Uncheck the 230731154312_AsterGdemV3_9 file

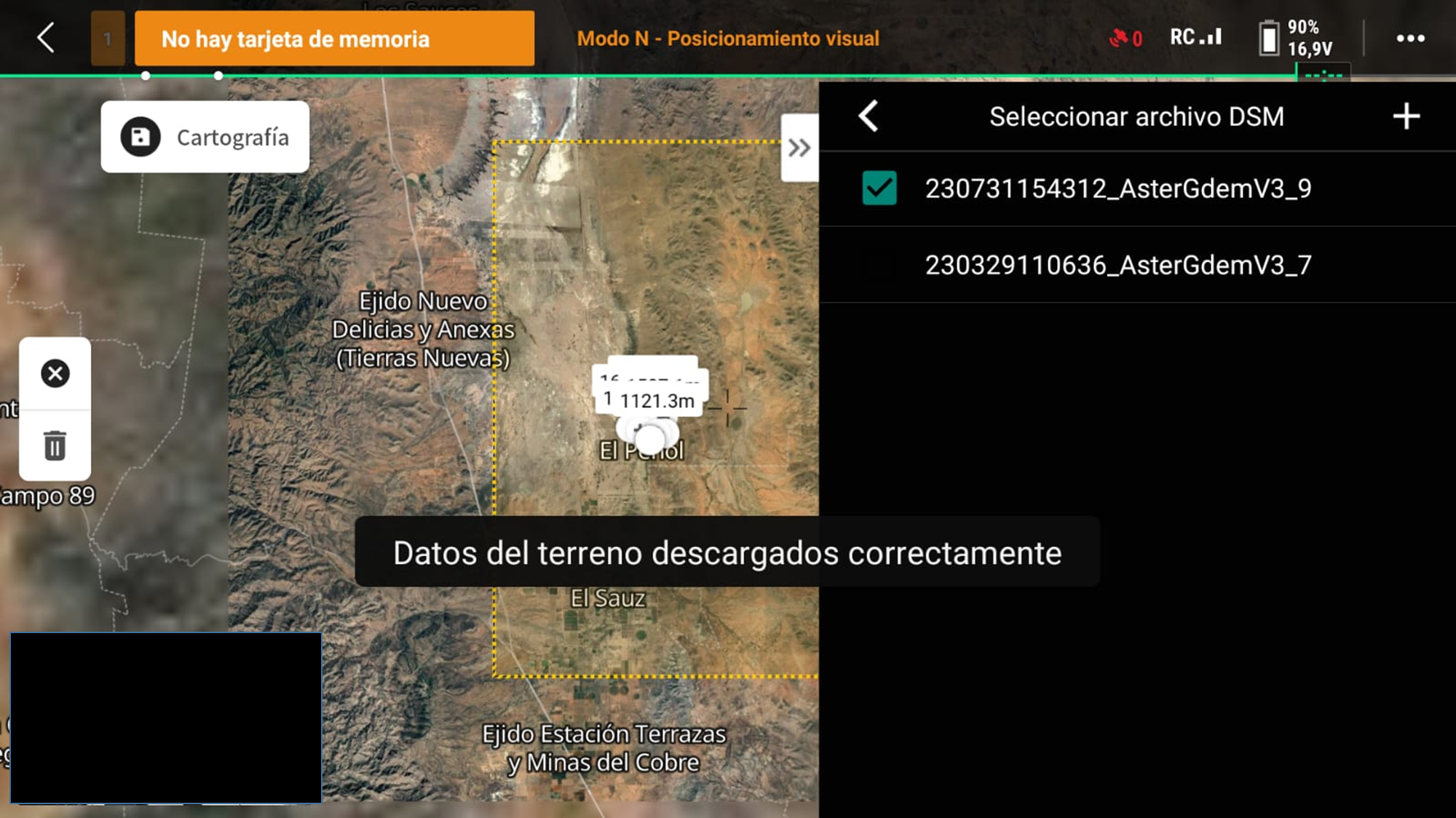tap(879, 188)
